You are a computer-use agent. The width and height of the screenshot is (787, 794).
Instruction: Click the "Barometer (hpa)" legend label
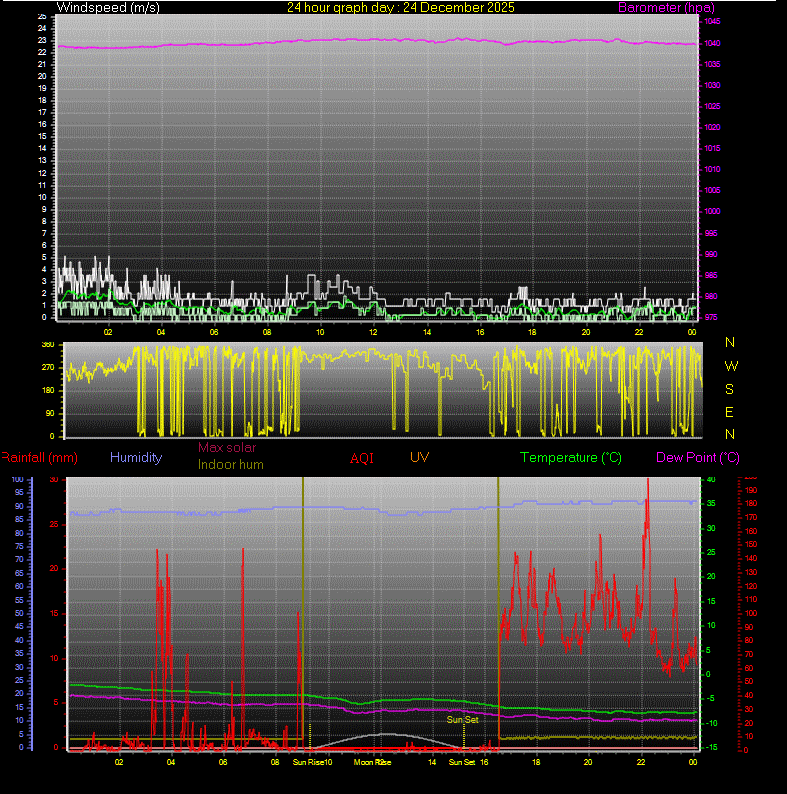[666, 8]
